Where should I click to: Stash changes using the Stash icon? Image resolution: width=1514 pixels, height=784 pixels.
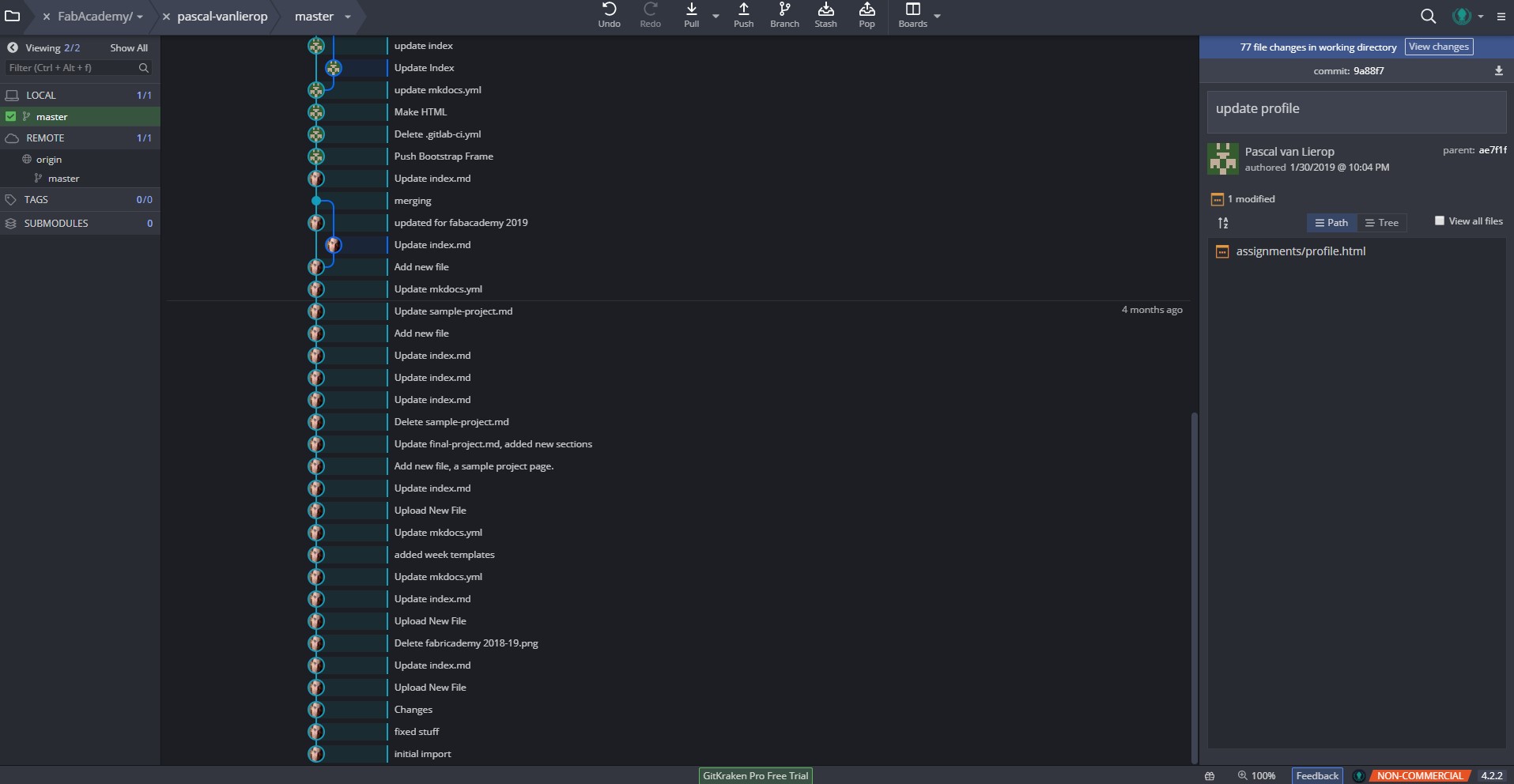pos(825,10)
